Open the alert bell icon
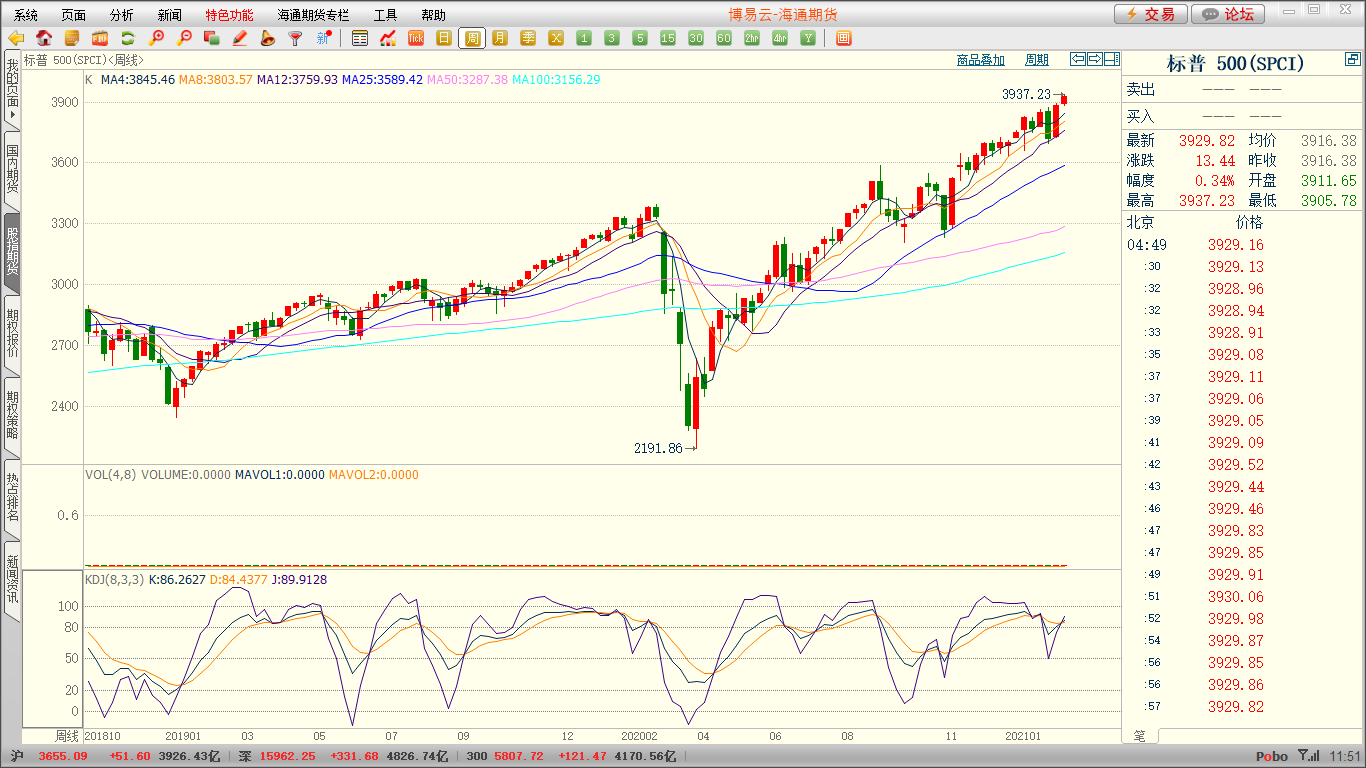This screenshot has width=1366, height=768. click(267, 38)
